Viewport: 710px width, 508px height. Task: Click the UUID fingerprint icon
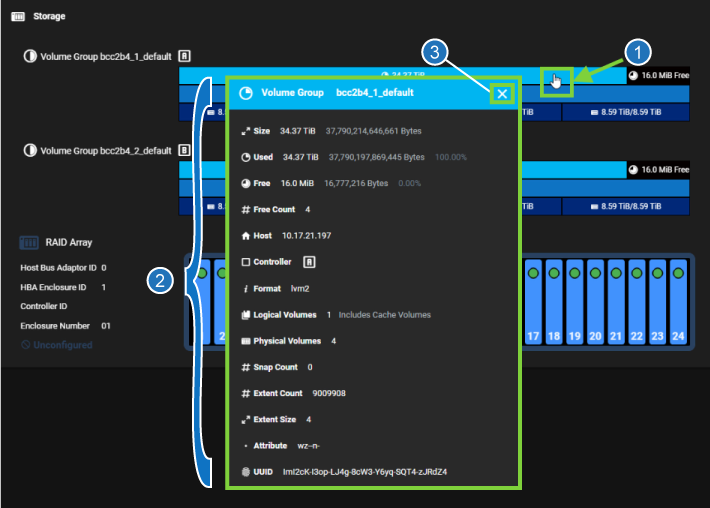click(246, 471)
